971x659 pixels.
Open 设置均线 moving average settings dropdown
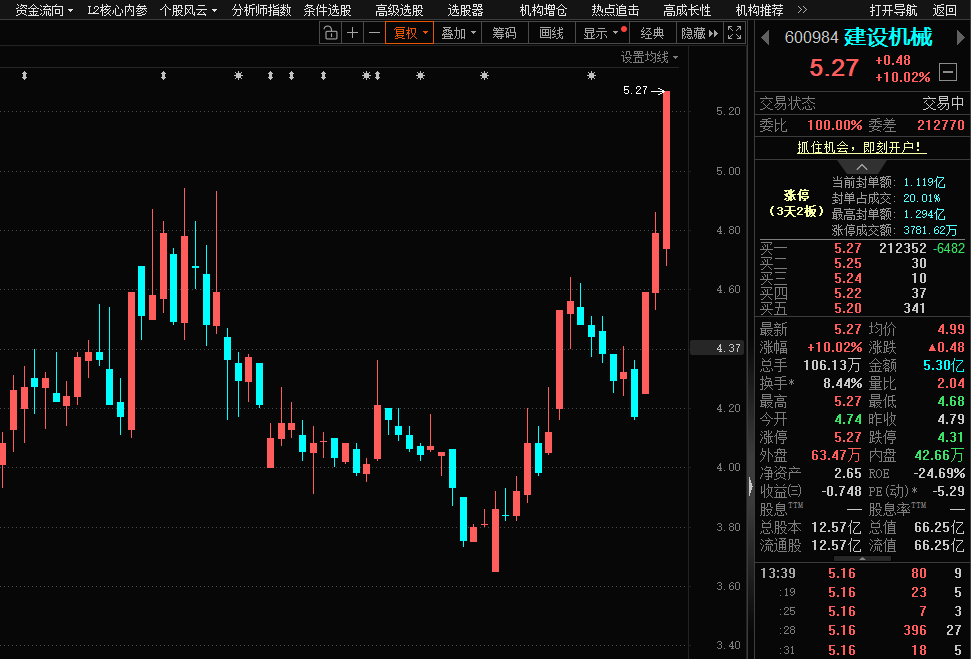[x=649, y=57]
